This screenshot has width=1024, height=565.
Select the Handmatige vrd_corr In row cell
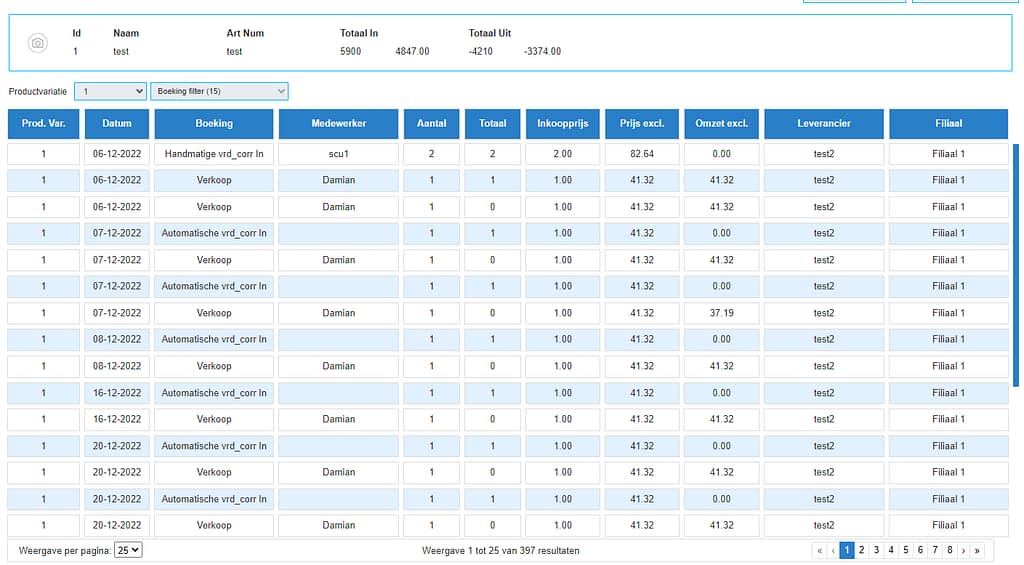click(214, 154)
